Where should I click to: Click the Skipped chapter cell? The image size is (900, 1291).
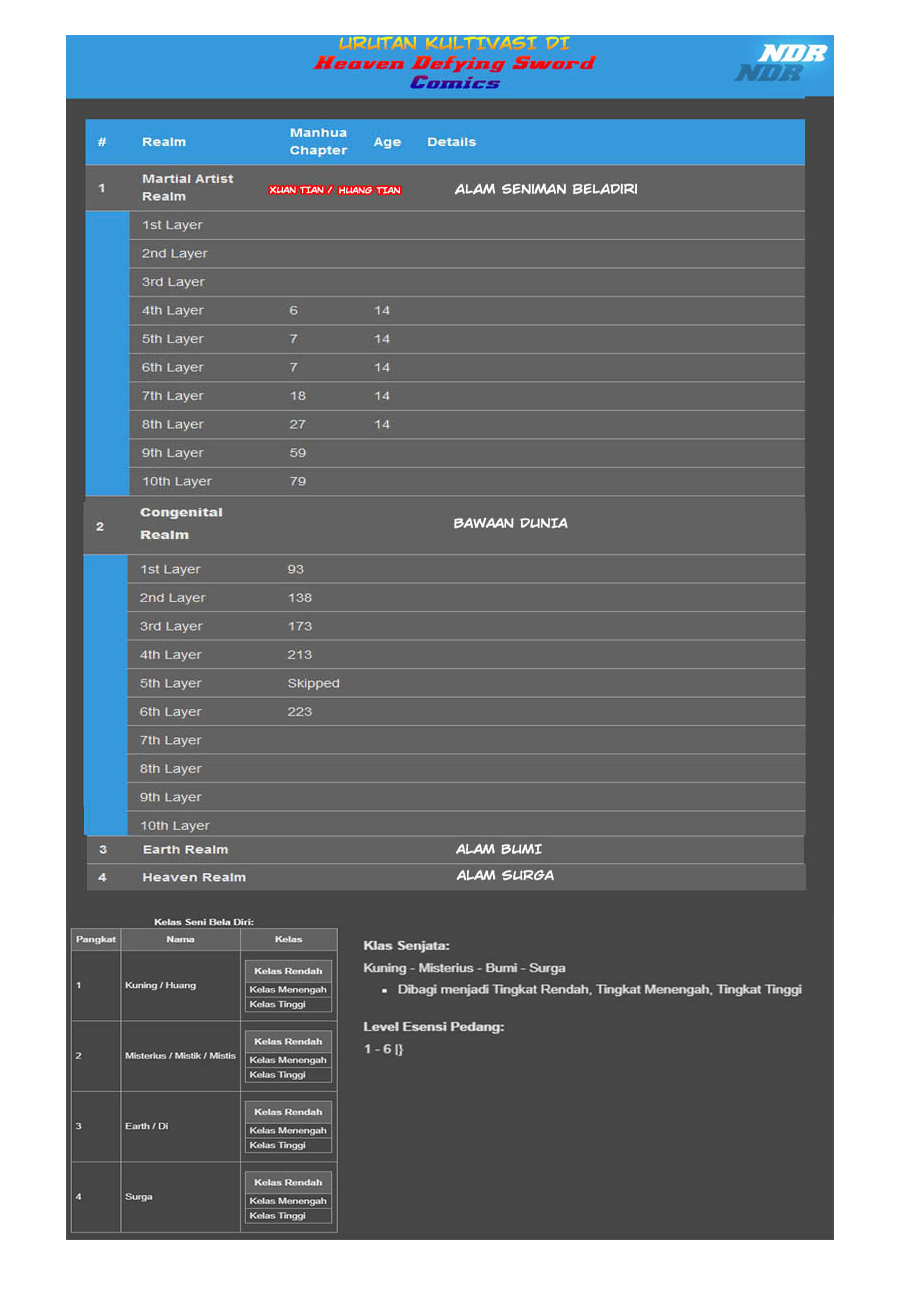(313, 684)
